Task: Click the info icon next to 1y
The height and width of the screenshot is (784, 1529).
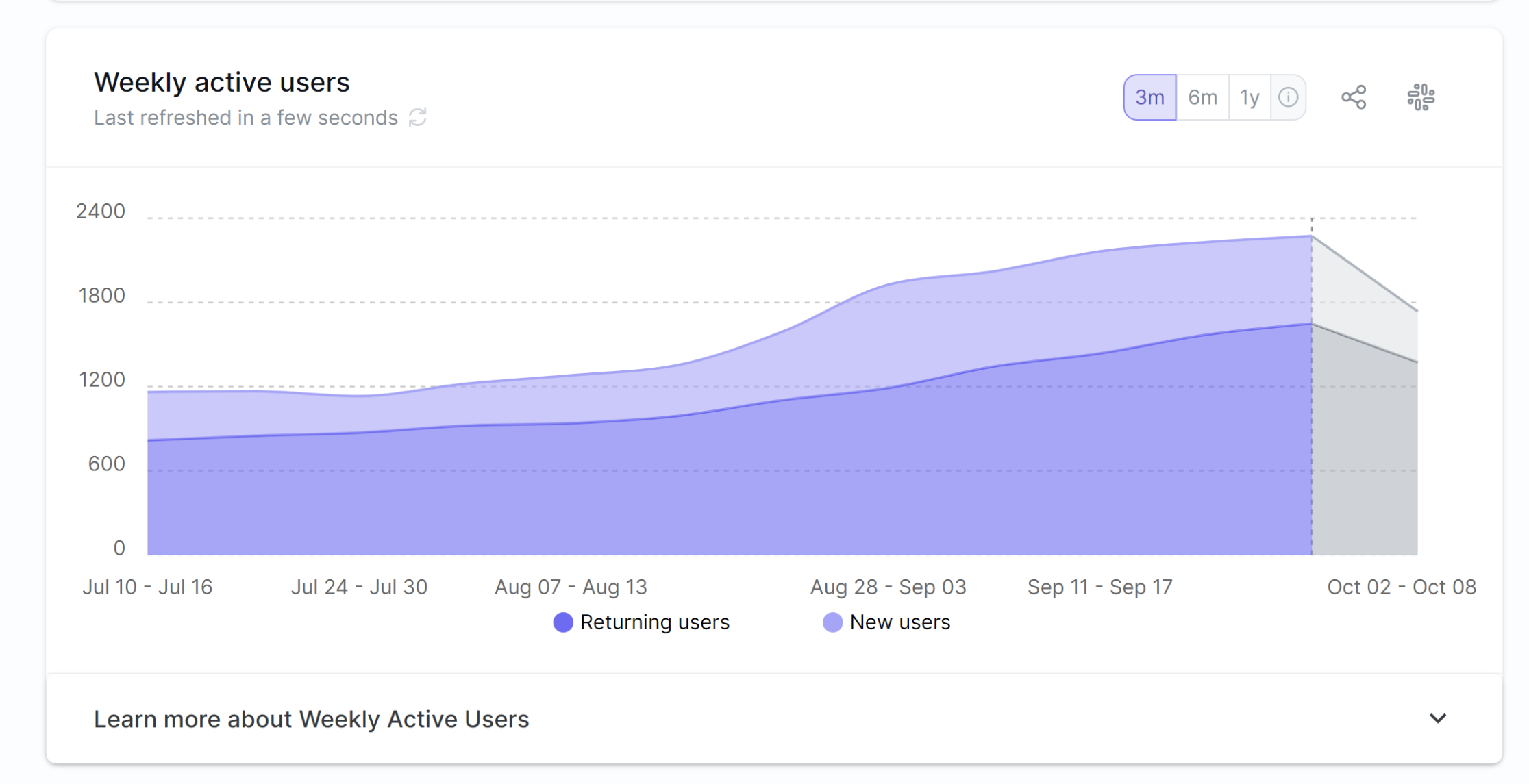Action: pyautogui.click(x=1288, y=97)
